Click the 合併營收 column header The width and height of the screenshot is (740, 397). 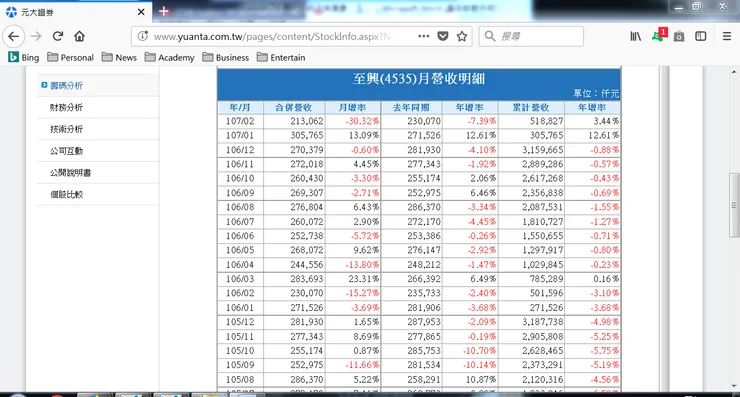click(294, 107)
